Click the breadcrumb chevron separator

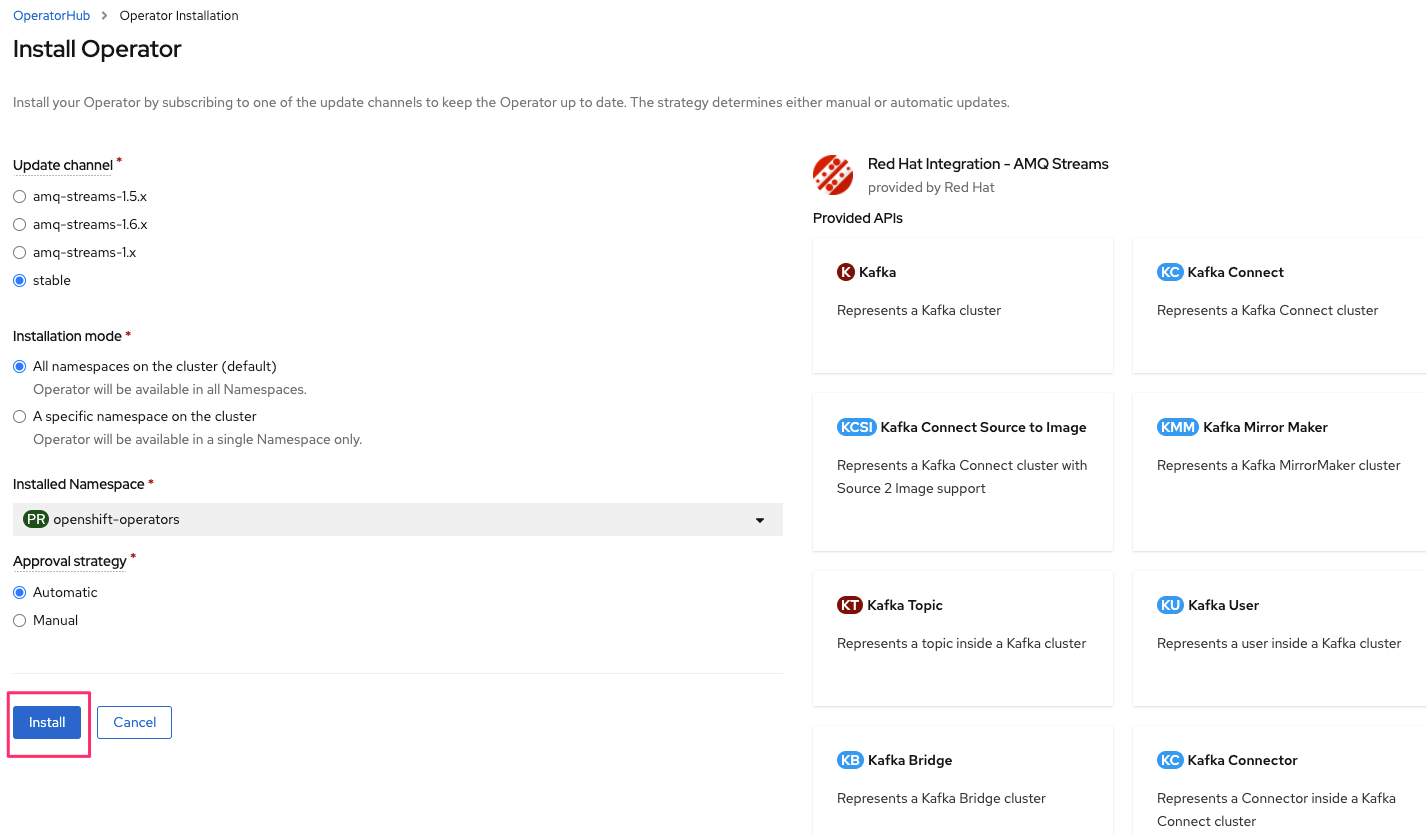click(x=105, y=16)
